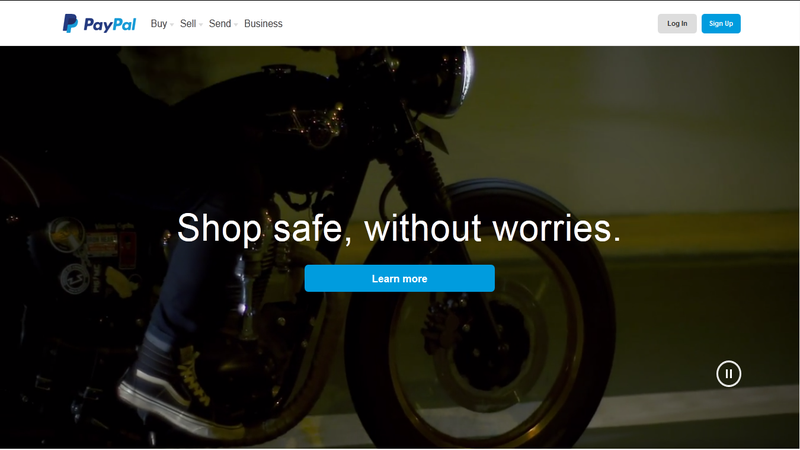Expand the arrow next to Sell
800x450 pixels.
[201, 24]
